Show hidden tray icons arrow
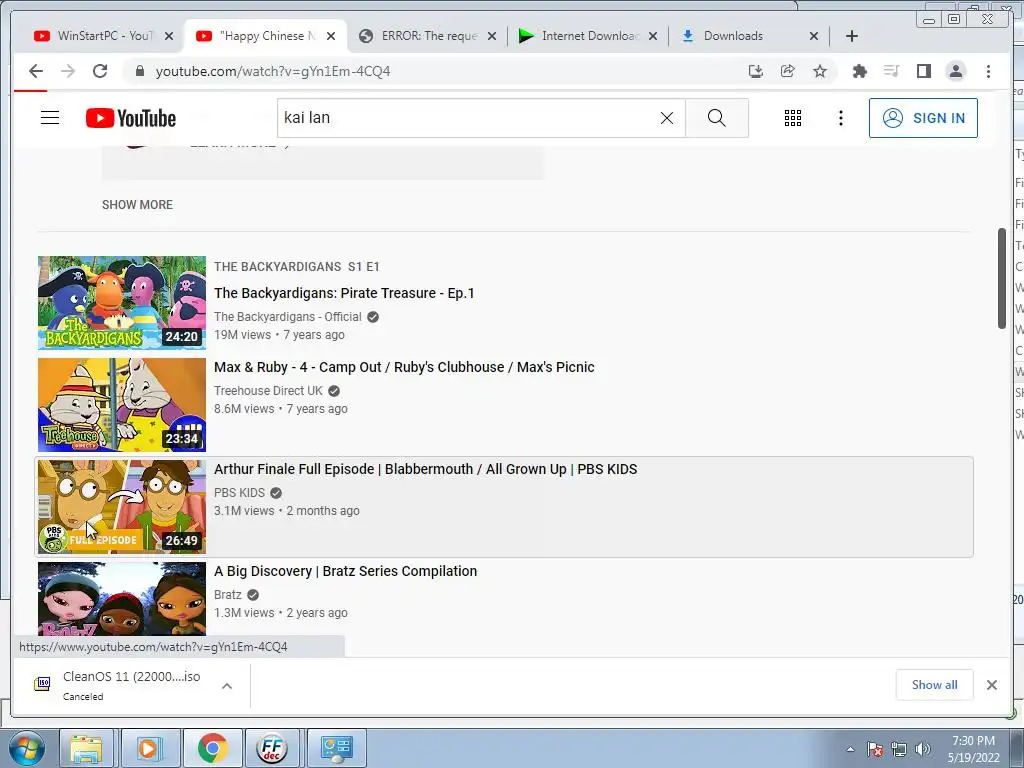 (850, 749)
